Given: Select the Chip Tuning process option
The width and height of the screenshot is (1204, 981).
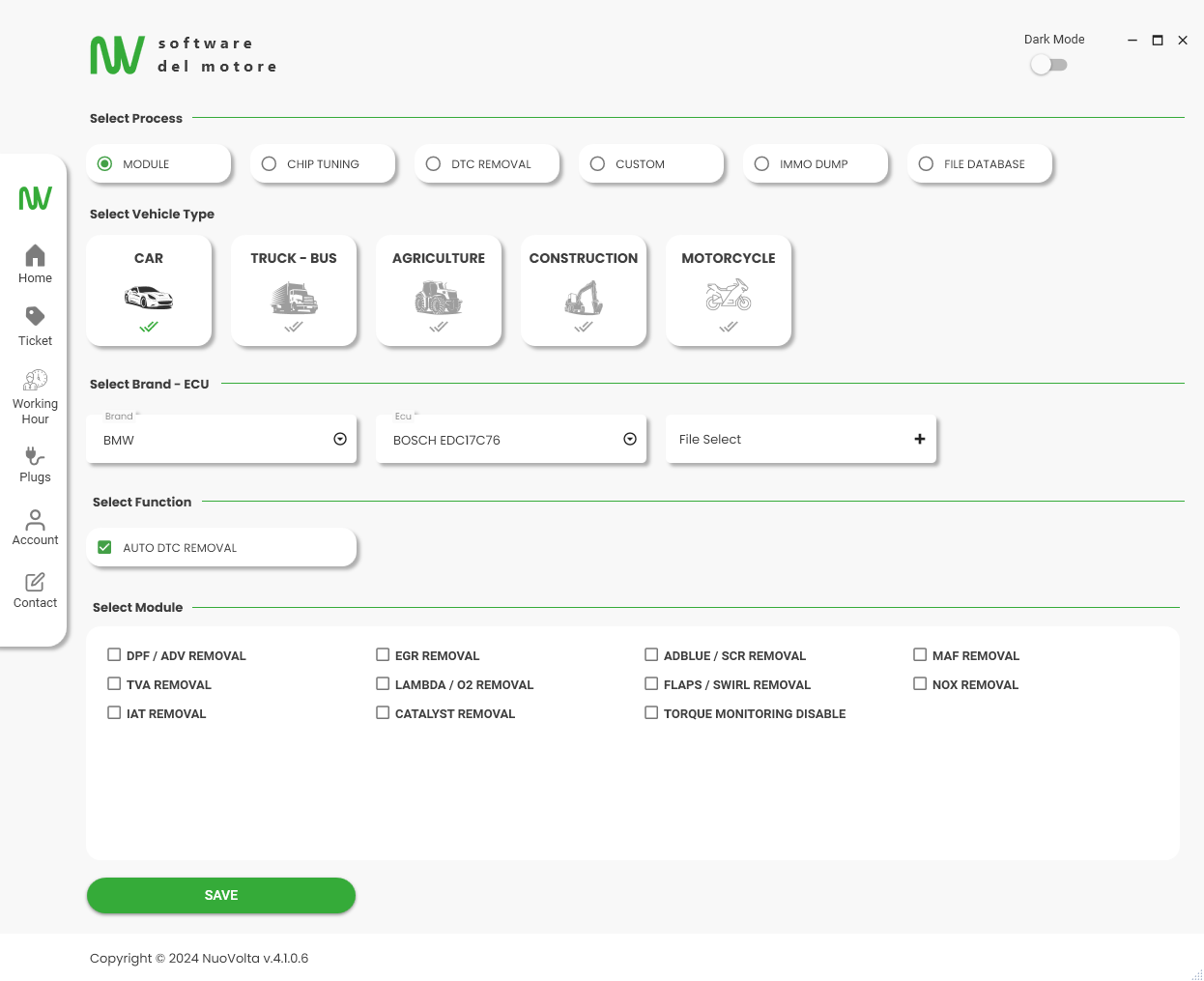Looking at the screenshot, I should click(x=270, y=164).
